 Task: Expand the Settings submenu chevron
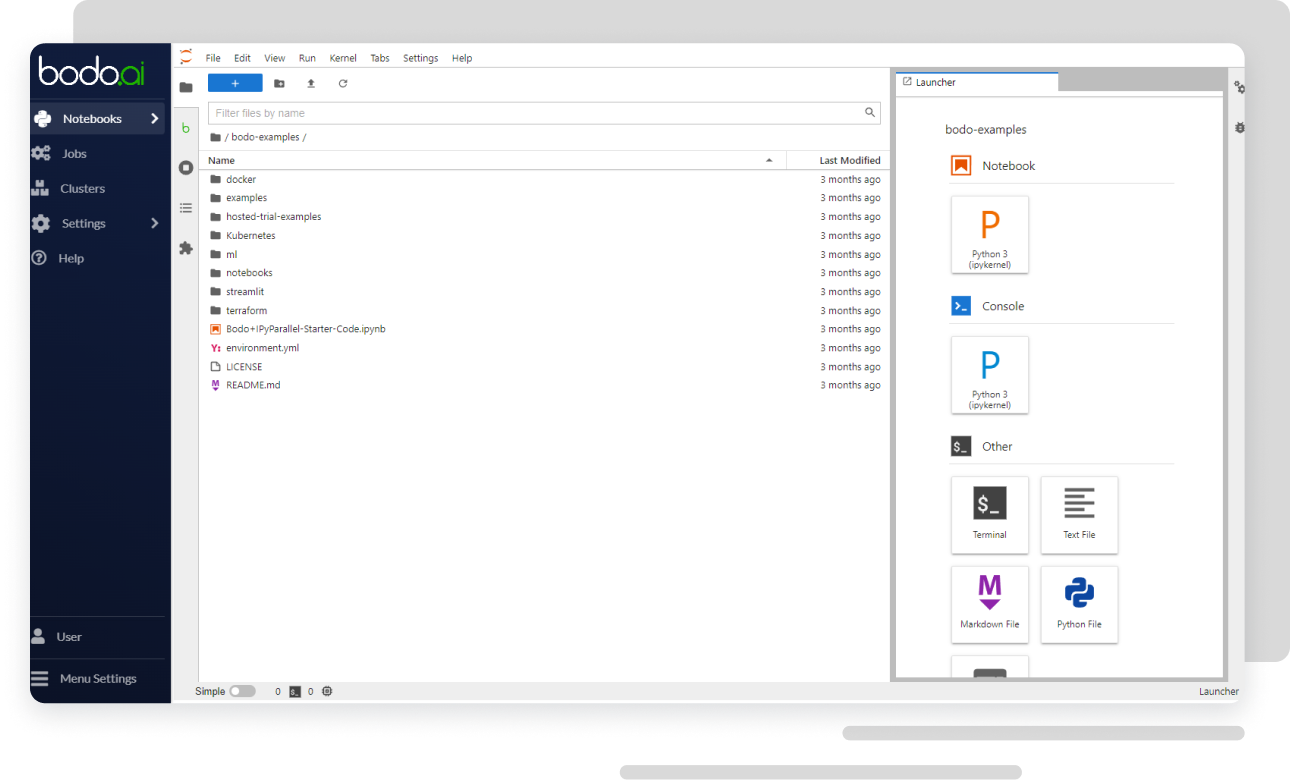pos(154,223)
